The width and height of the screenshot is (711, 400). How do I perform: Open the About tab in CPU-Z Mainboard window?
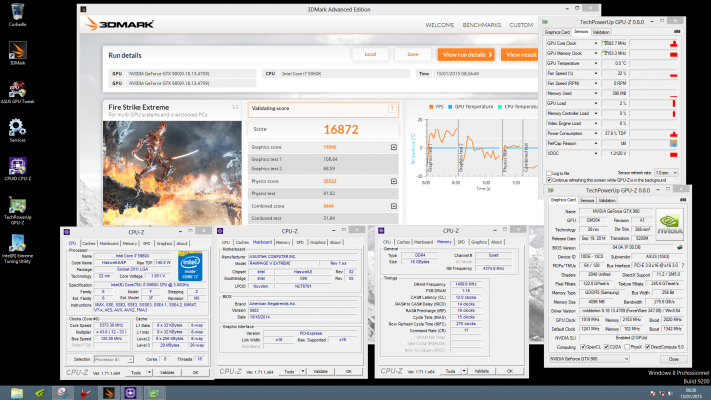click(335, 242)
